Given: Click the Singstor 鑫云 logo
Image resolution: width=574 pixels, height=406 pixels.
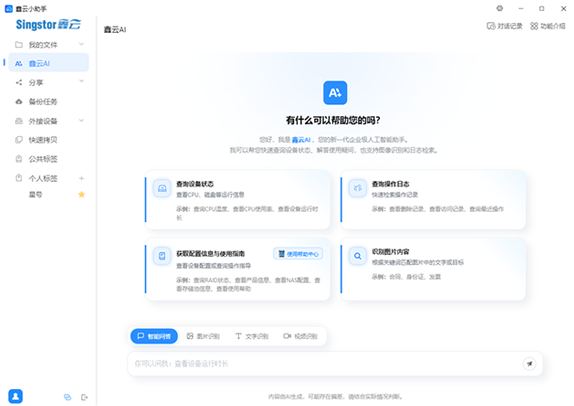Looking at the screenshot, I should 48,25.
